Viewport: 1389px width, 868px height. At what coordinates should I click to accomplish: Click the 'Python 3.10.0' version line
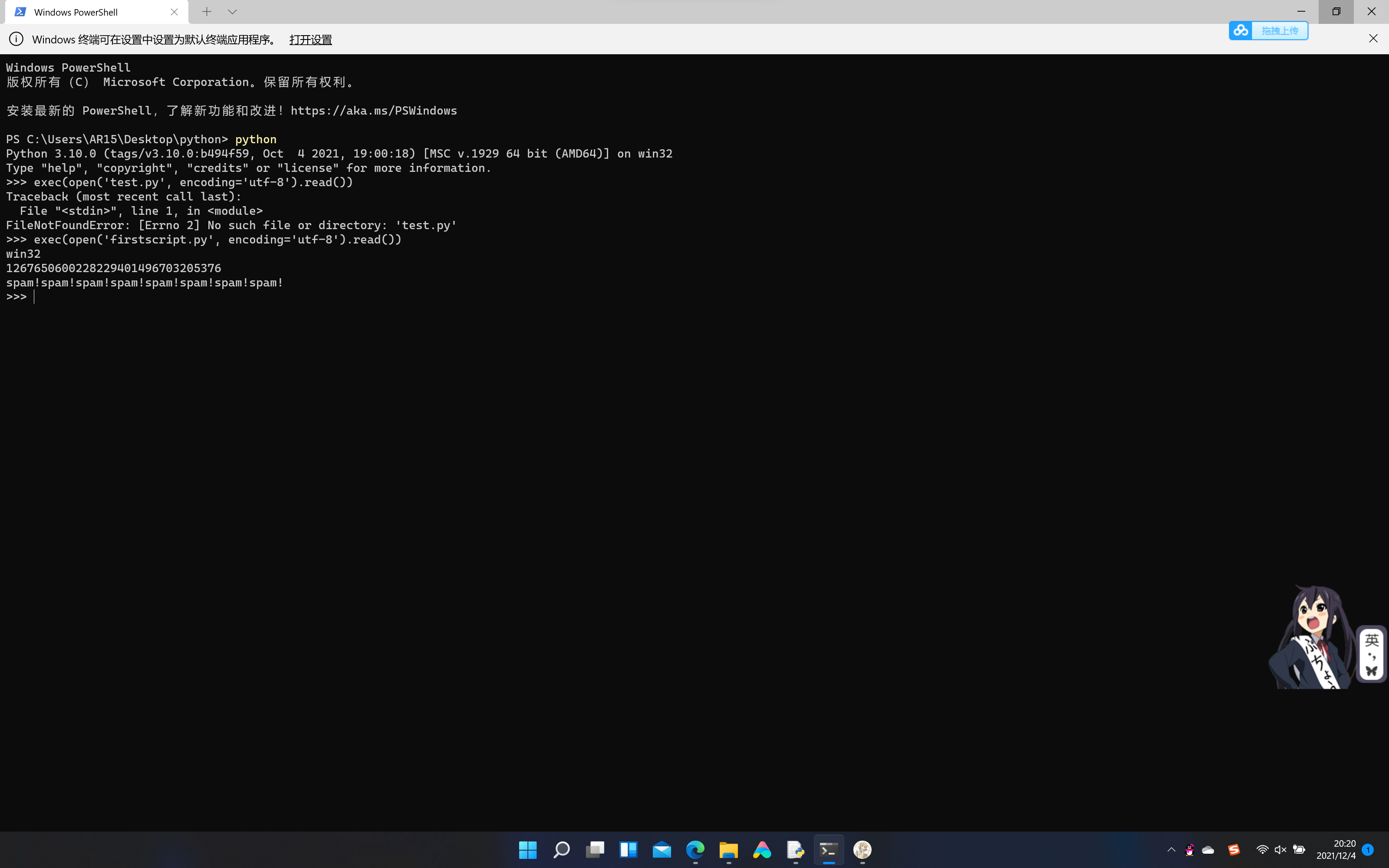(x=339, y=154)
